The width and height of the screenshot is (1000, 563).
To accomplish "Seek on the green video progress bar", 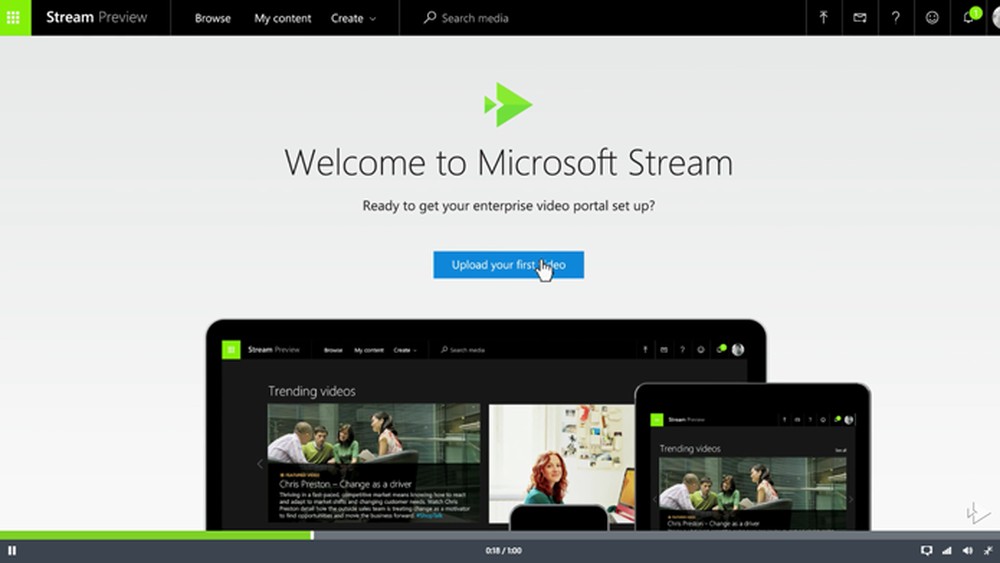I will click(500, 535).
